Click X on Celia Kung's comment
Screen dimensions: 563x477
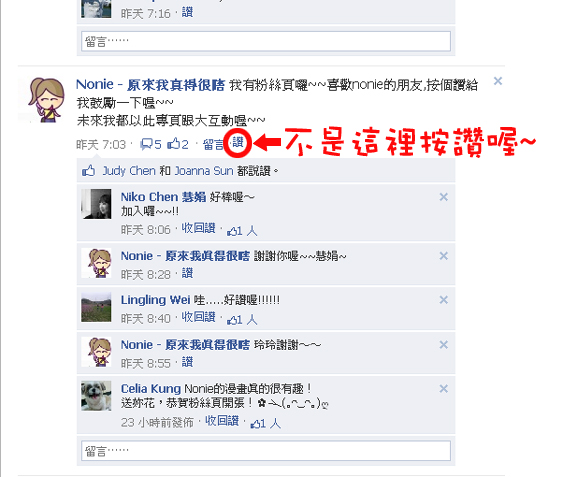point(443,389)
